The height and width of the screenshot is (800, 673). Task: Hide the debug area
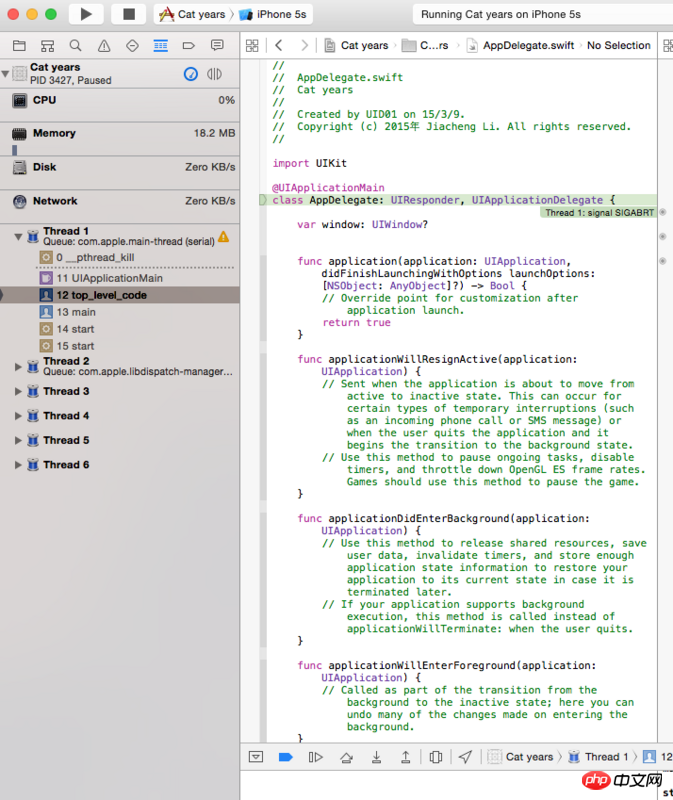point(256,757)
